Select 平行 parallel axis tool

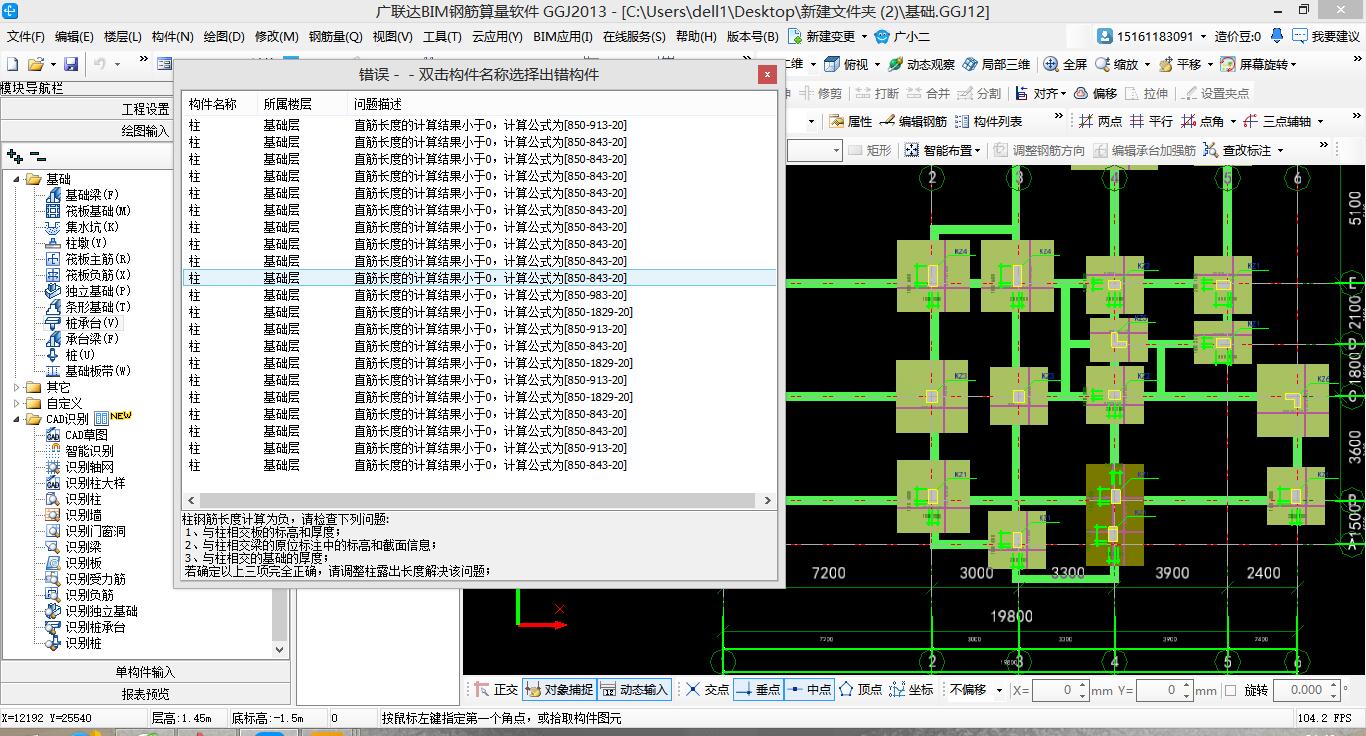[1152, 121]
